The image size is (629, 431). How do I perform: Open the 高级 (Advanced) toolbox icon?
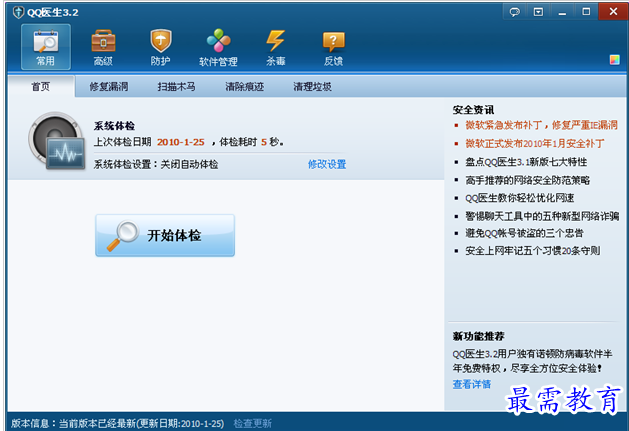[x=103, y=47]
